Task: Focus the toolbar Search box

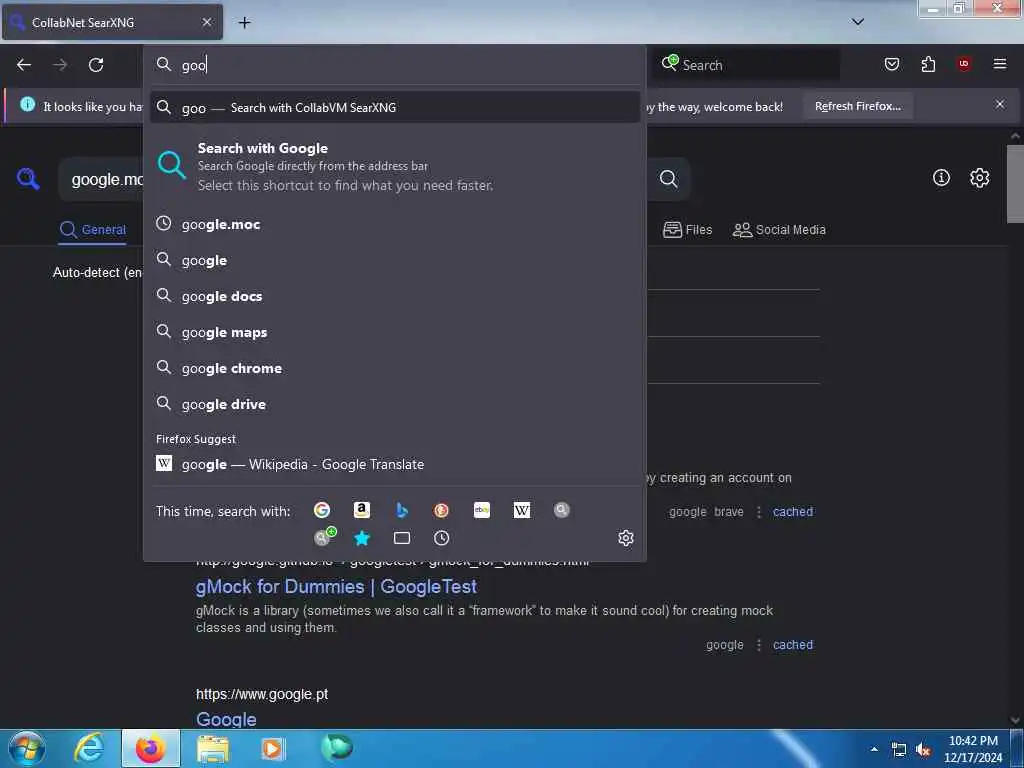Action: pos(744,65)
